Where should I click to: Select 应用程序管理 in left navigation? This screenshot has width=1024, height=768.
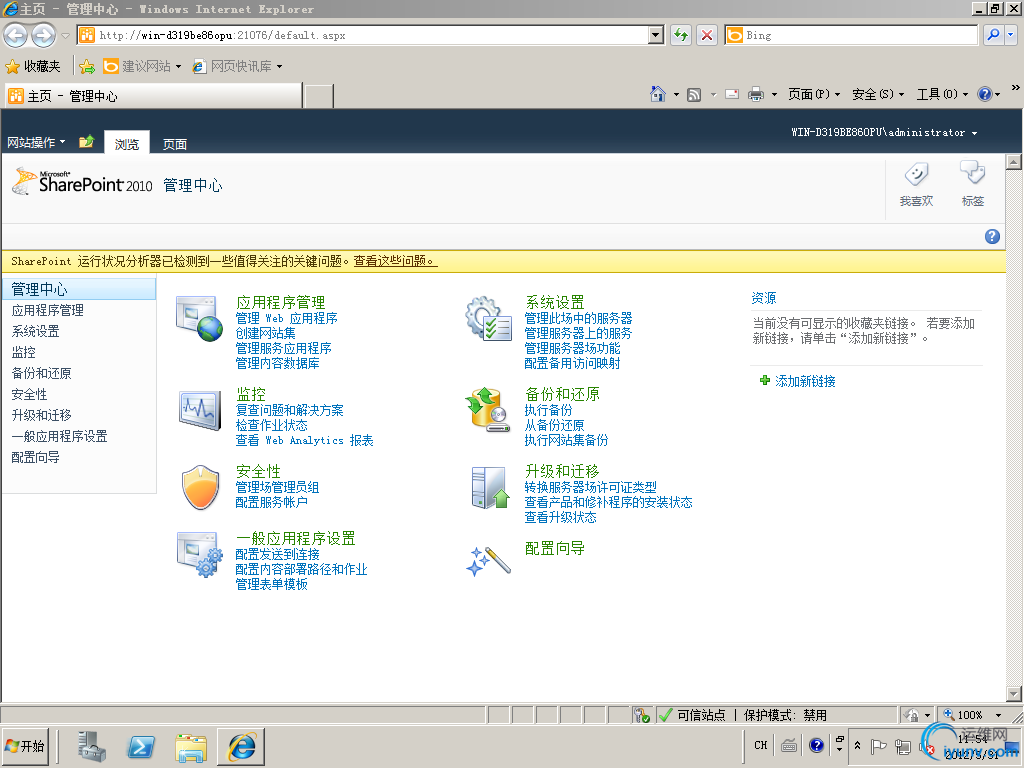pyautogui.click(x=48, y=310)
